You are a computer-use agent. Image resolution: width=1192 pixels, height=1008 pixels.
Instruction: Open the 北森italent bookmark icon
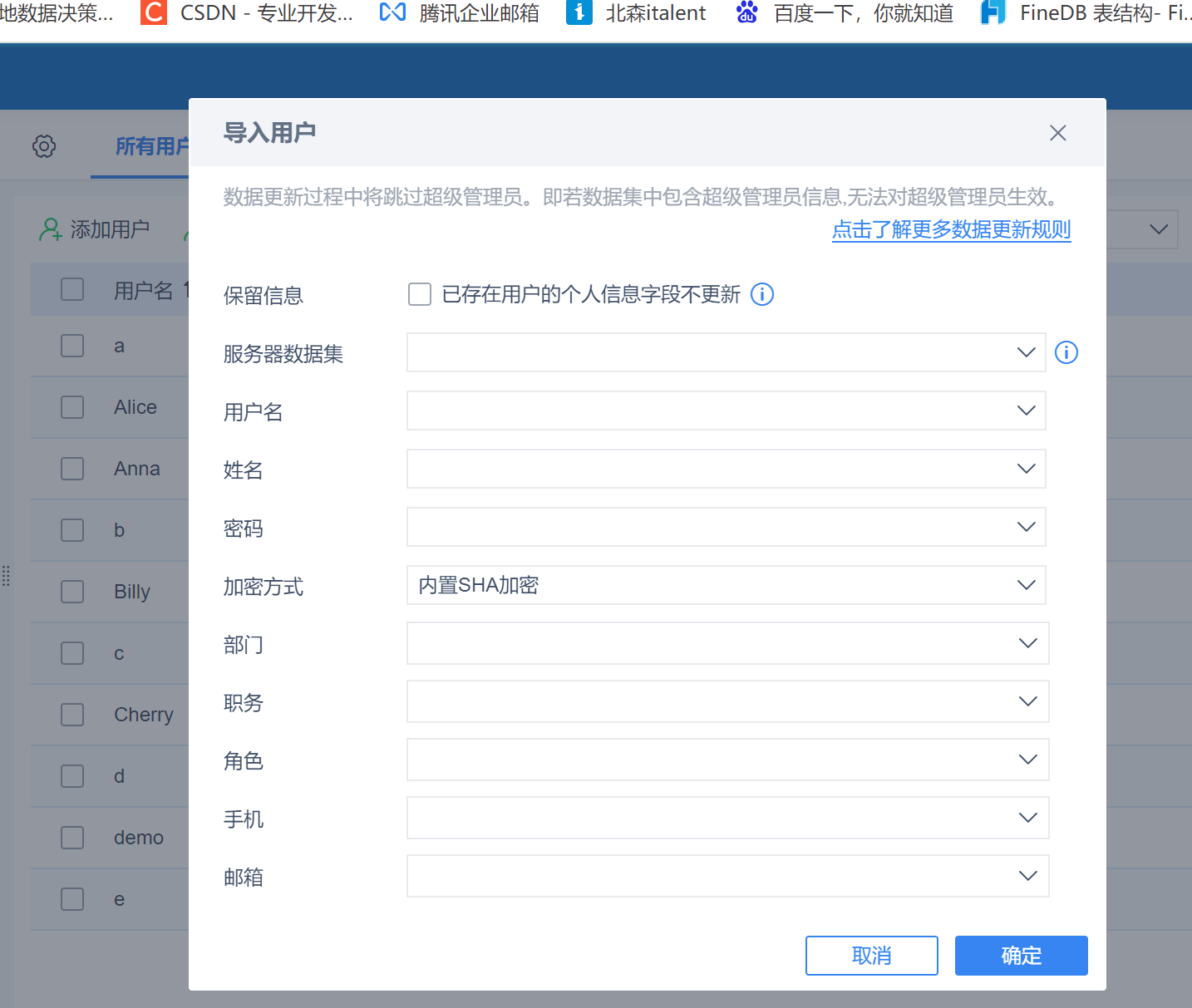[579, 12]
